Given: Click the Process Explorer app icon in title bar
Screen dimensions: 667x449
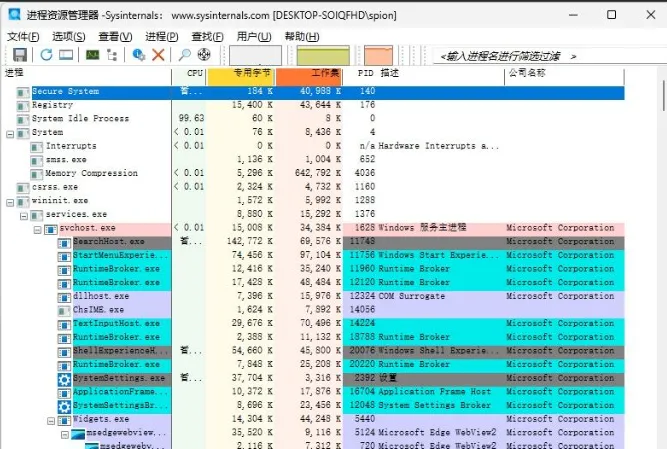Looking at the screenshot, I should 14,14.
